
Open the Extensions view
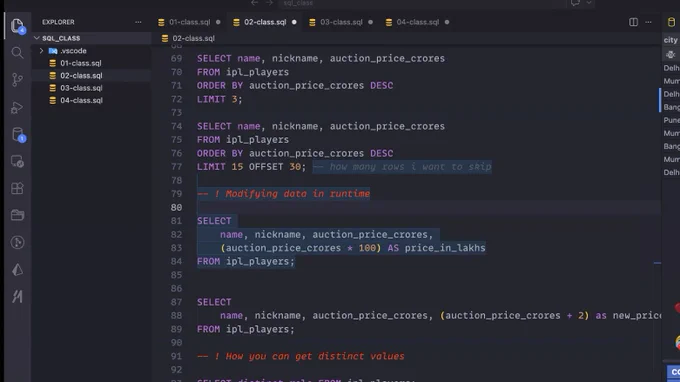pyautogui.click(x=17, y=188)
